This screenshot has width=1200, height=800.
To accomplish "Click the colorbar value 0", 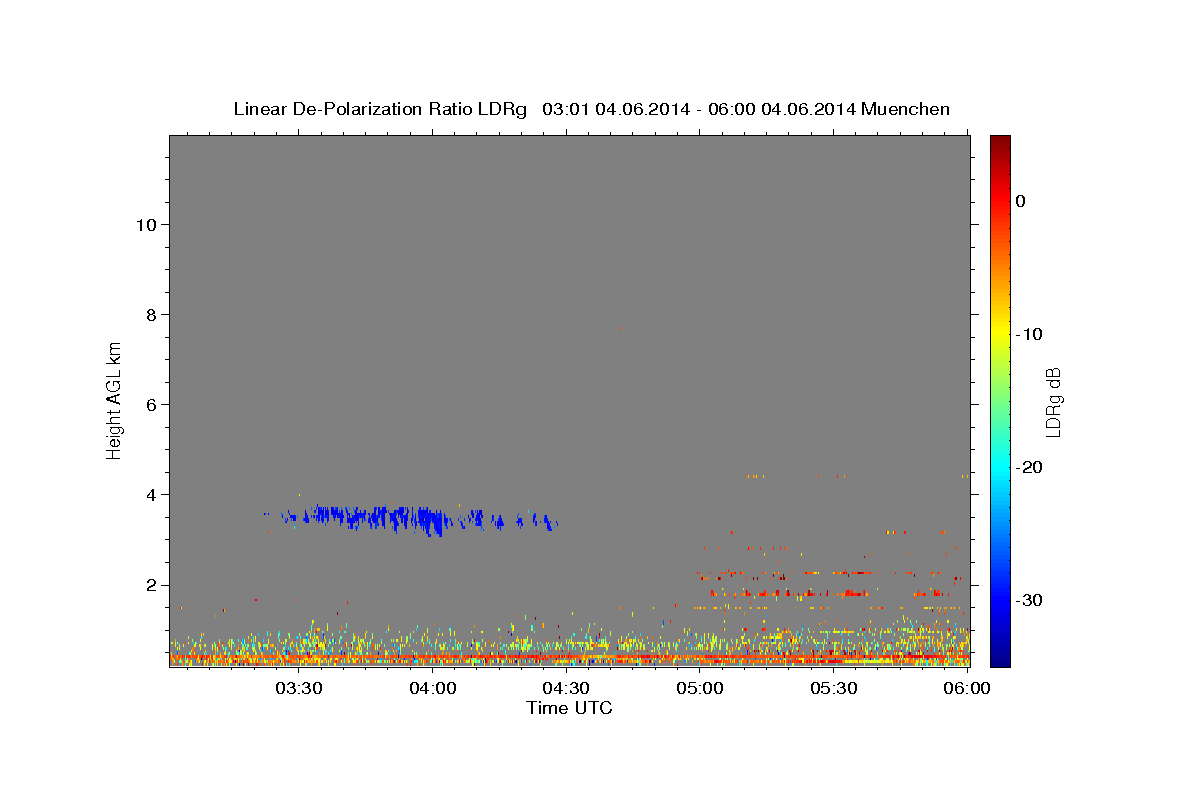I will (1021, 201).
